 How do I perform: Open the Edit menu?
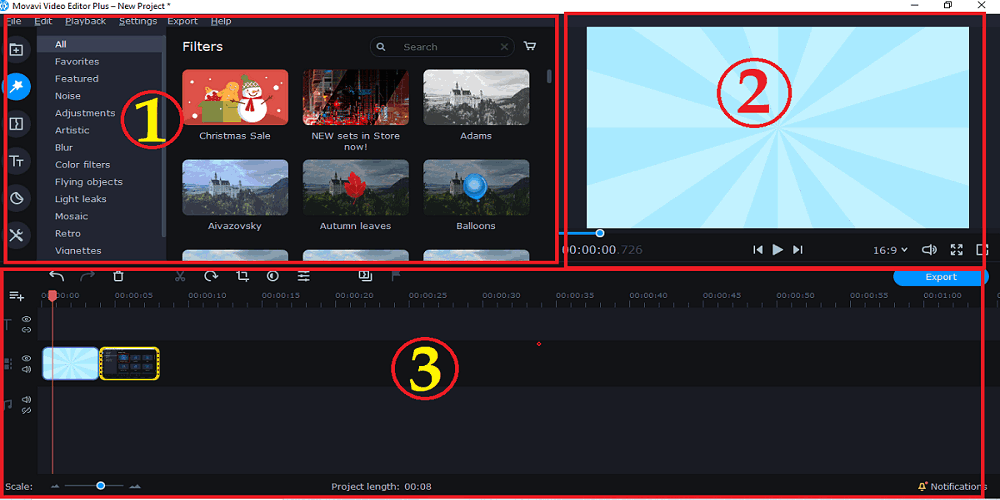(43, 21)
